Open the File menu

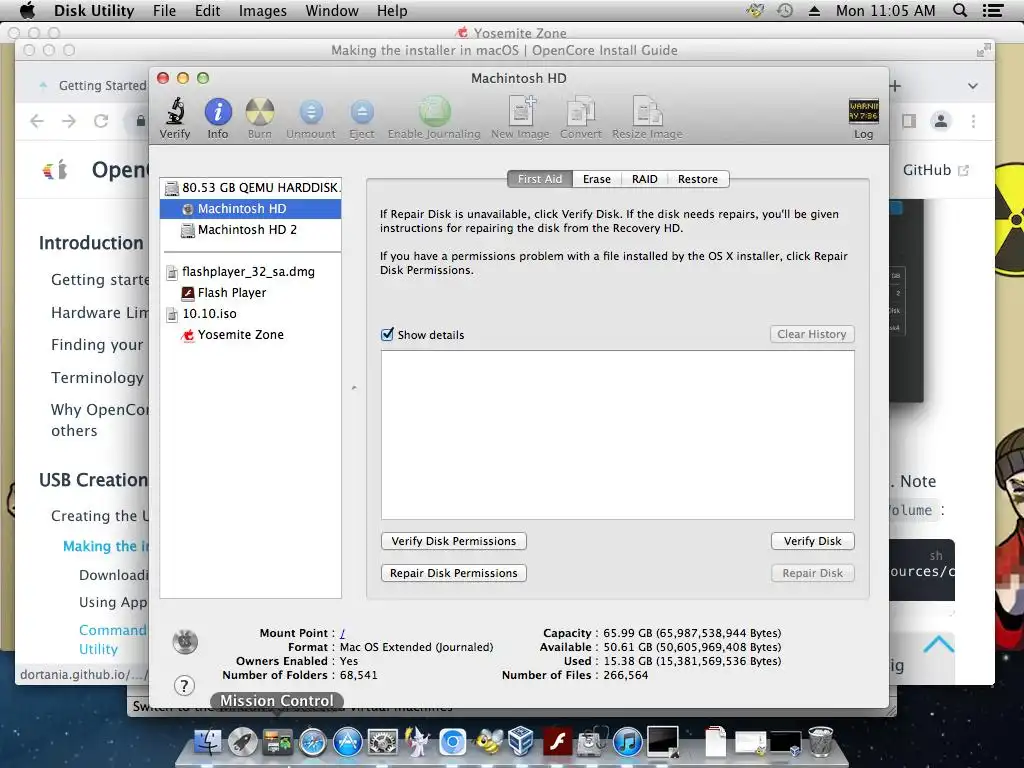164,10
